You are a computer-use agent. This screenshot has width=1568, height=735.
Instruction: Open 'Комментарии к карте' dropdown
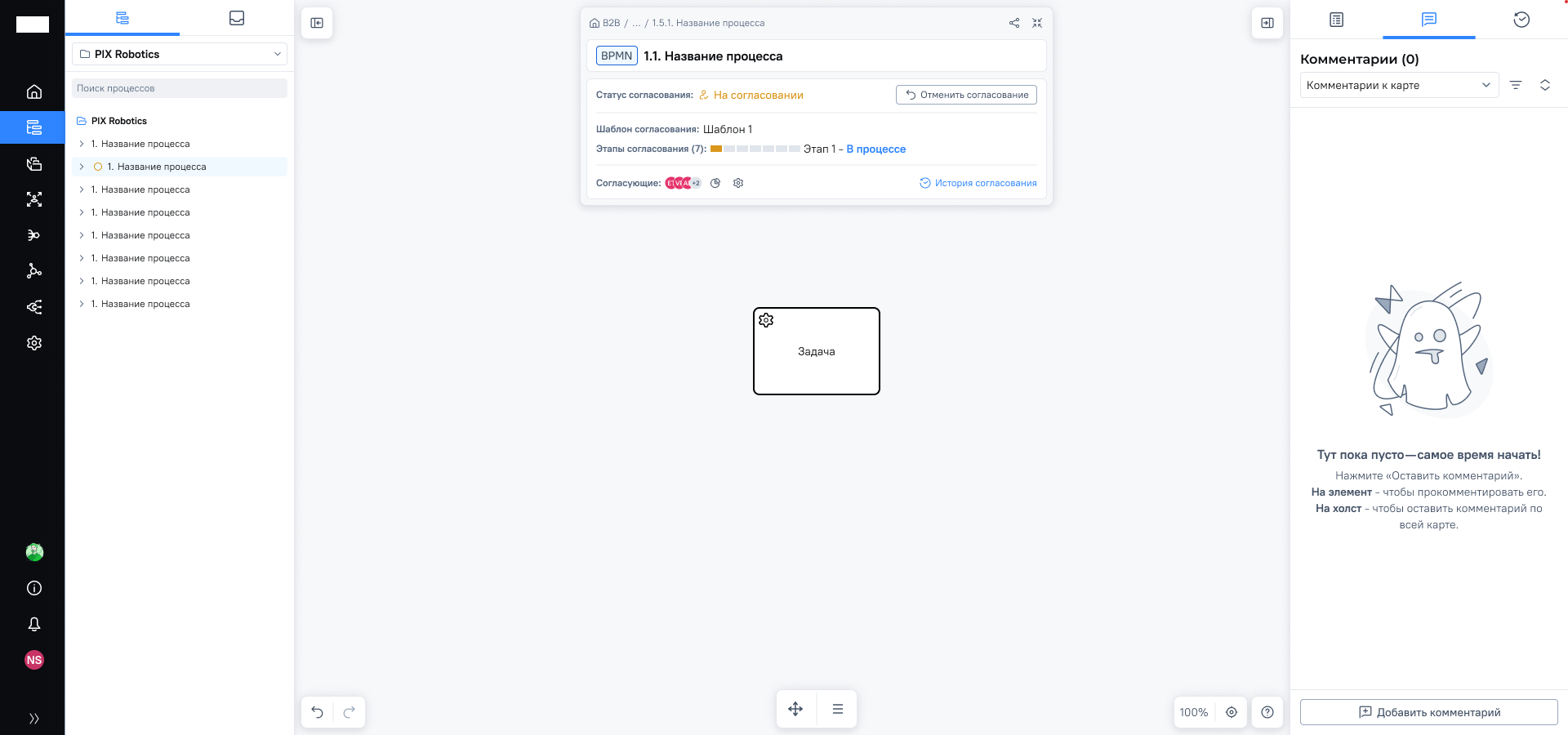tap(1398, 85)
